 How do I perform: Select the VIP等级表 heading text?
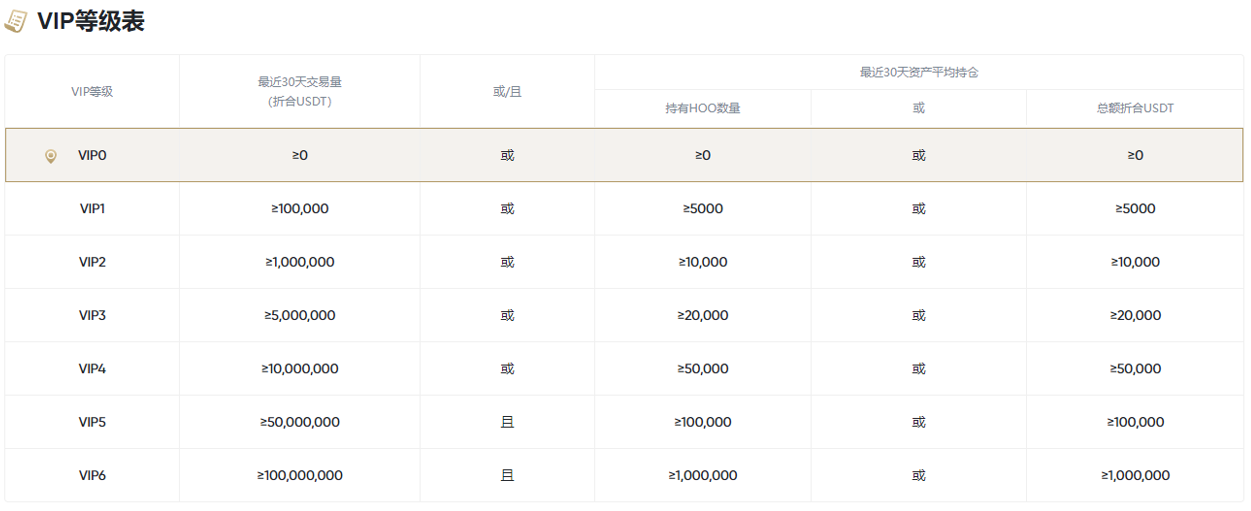91,21
